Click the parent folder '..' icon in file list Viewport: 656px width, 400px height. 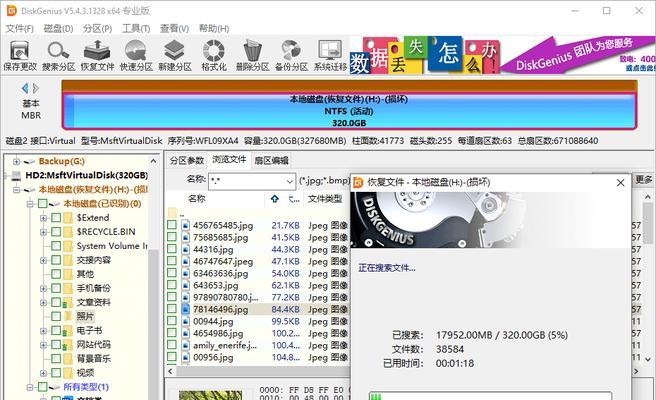172,212
